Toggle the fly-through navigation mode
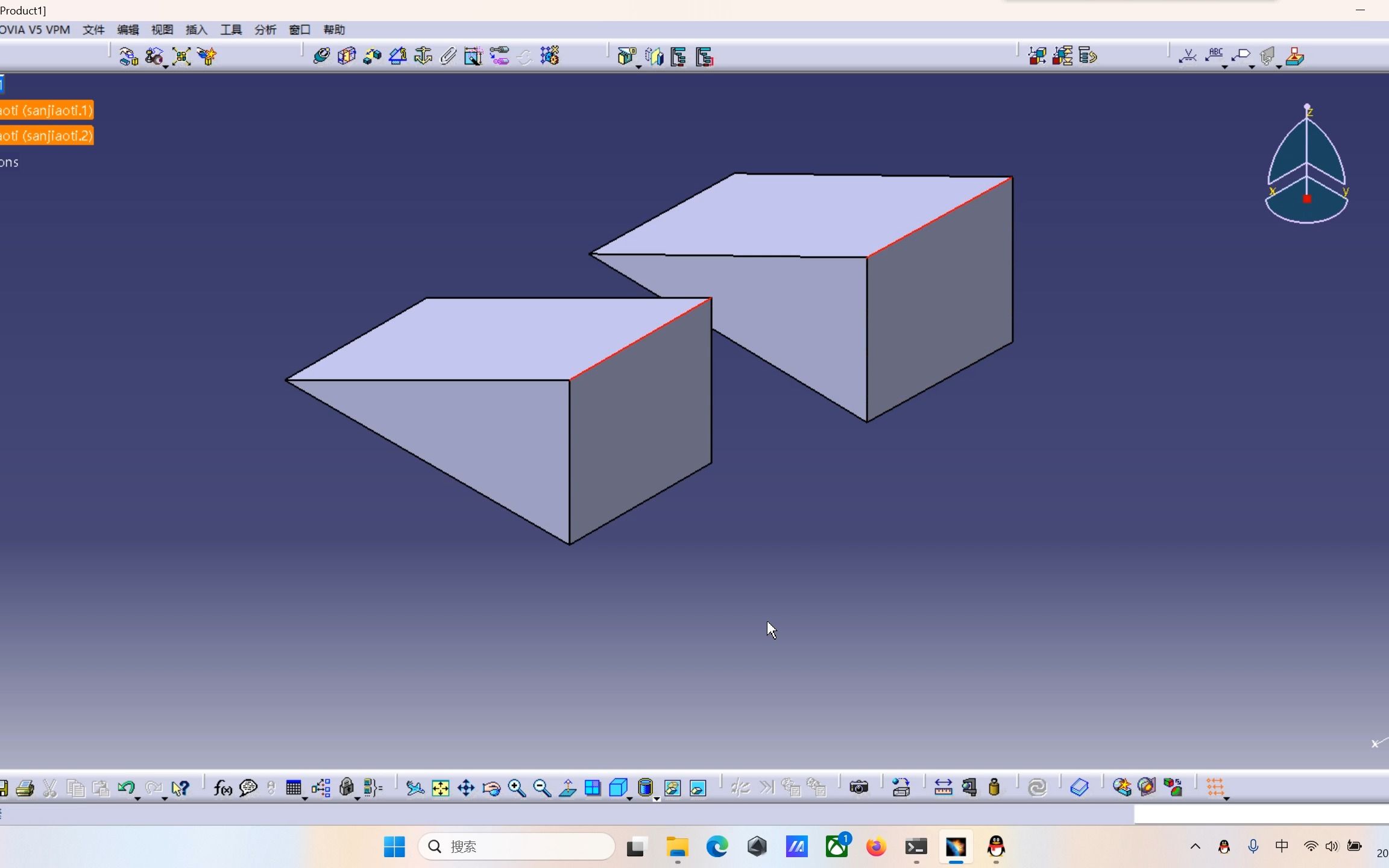Viewport: 1389px width, 868px height. (413, 788)
